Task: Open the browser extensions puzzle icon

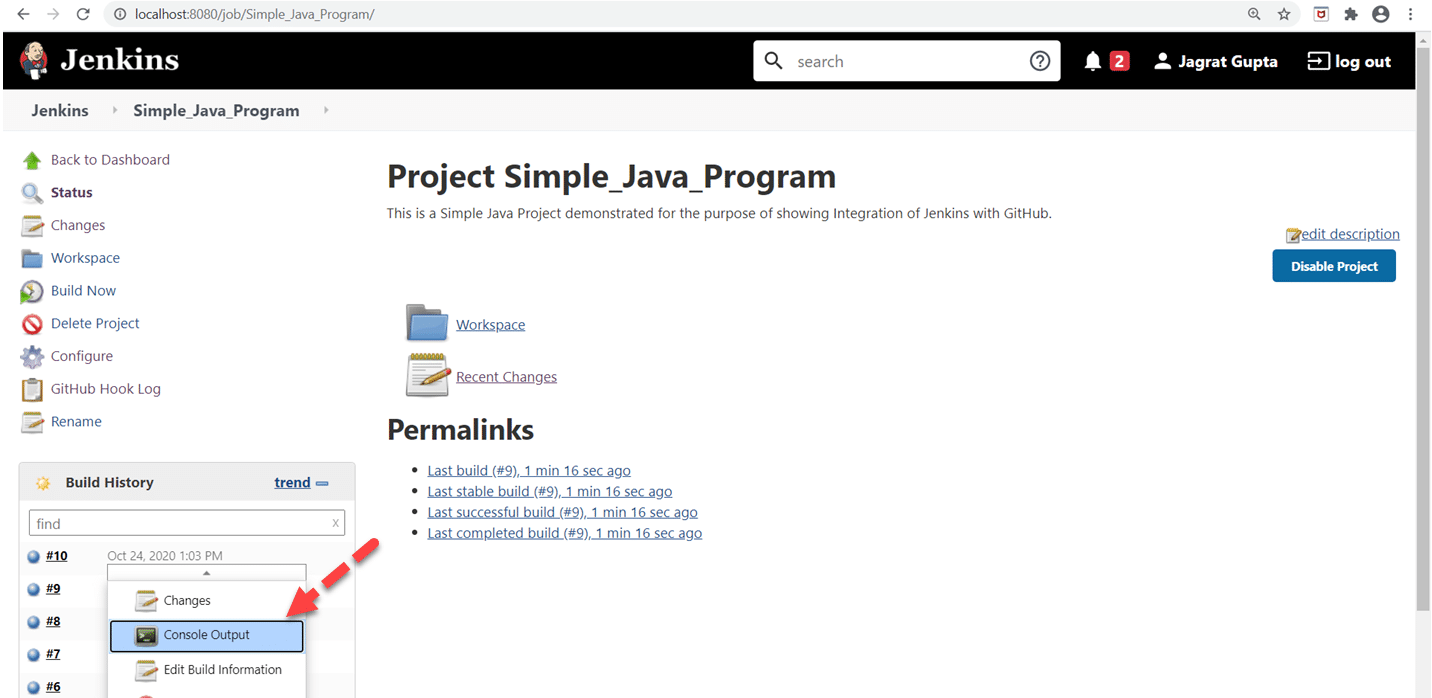Action: click(x=1351, y=14)
